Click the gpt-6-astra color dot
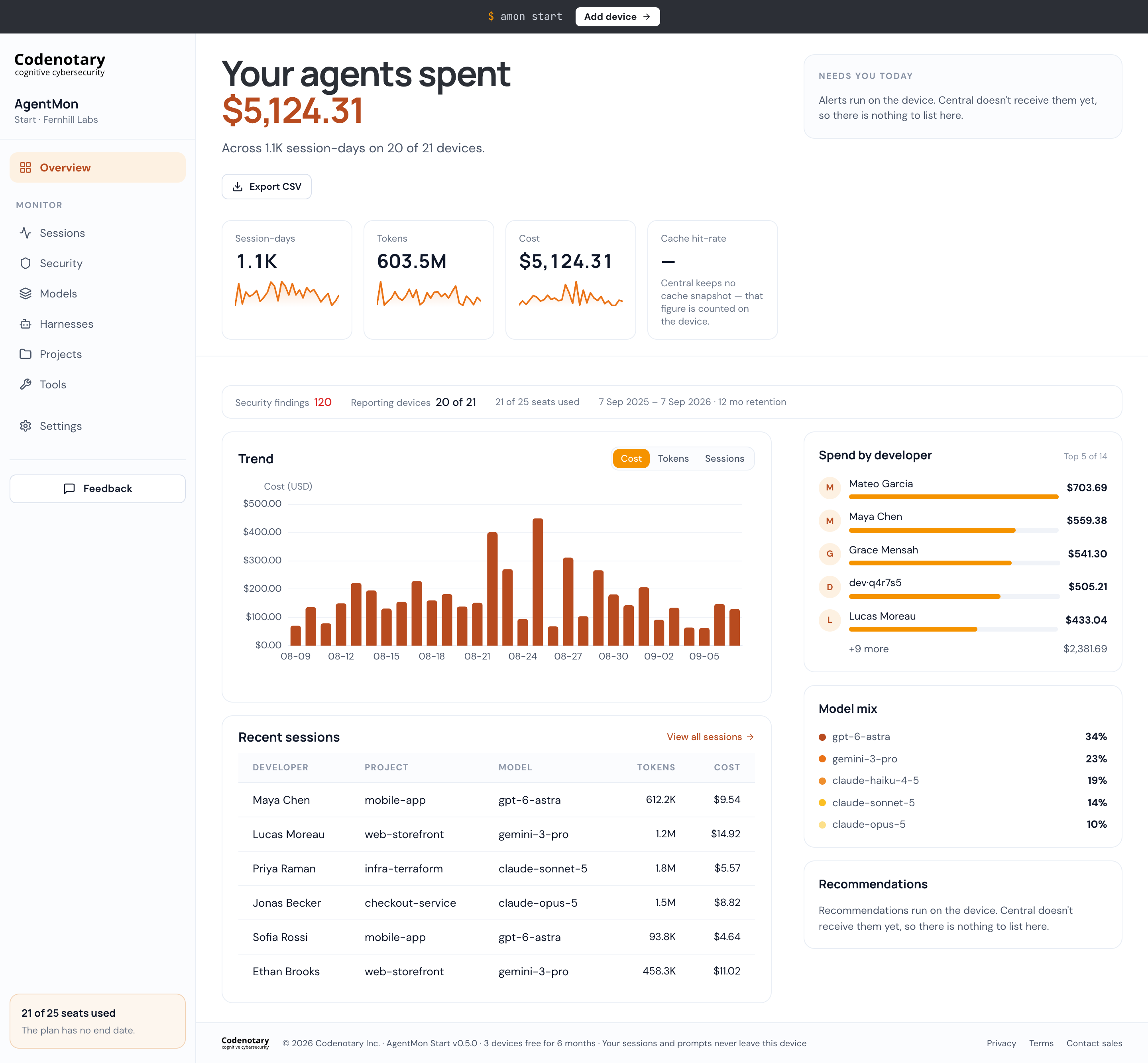Image resolution: width=1148 pixels, height=1063 pixels. tap(822, 737)
